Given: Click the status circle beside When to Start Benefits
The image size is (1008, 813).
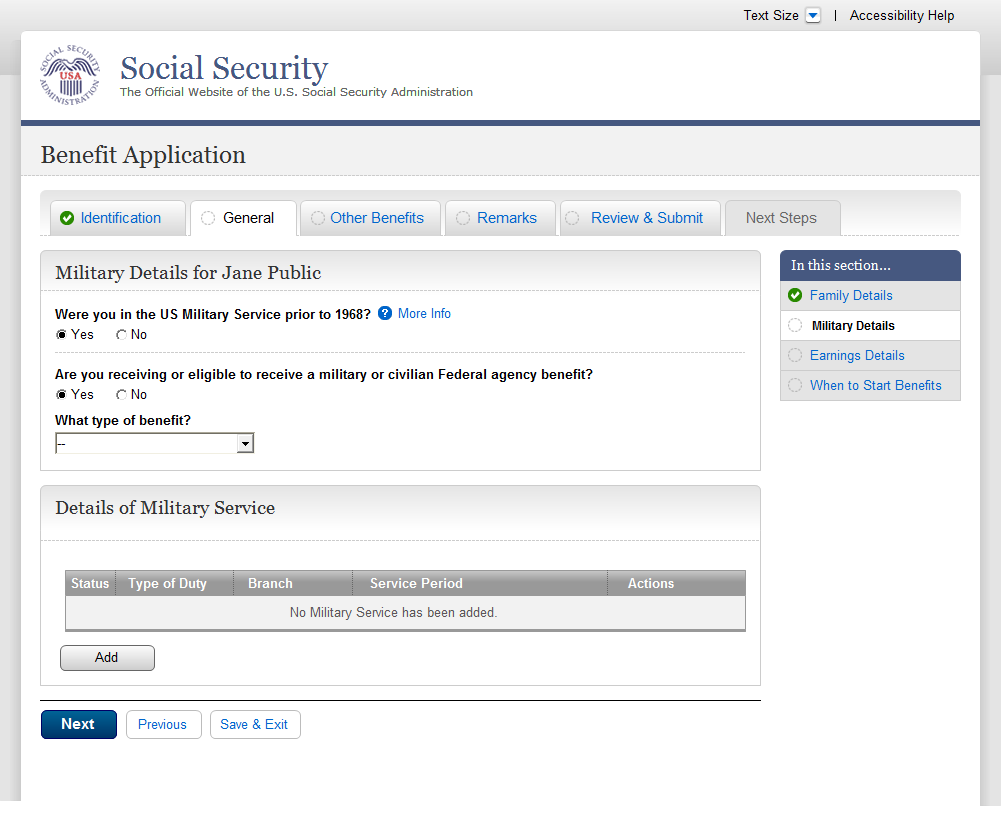Looking at the screenshot, I should (795, 386).
